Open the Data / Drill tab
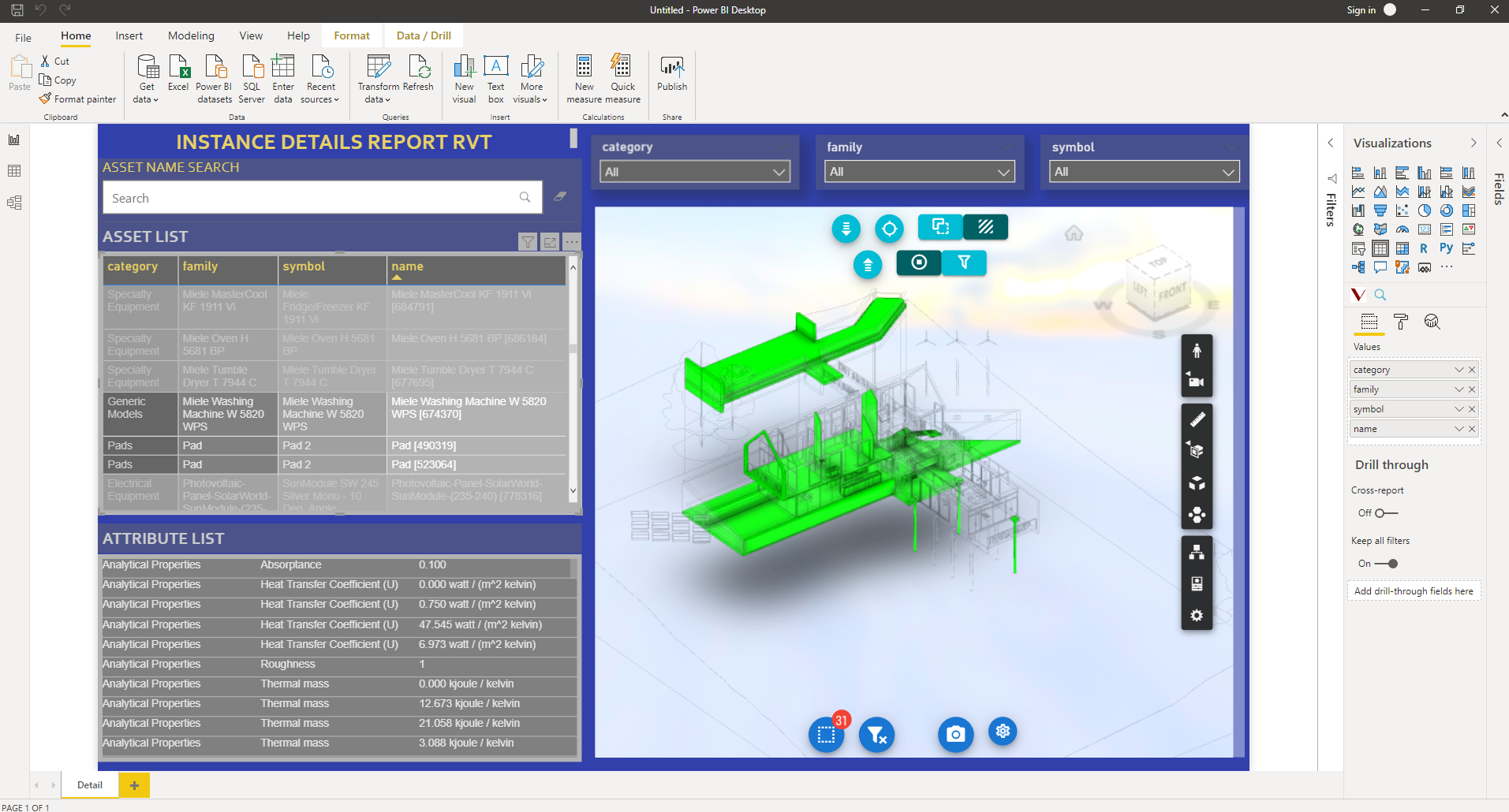This screenshot has height=812, width=1509. coord(423,35)
